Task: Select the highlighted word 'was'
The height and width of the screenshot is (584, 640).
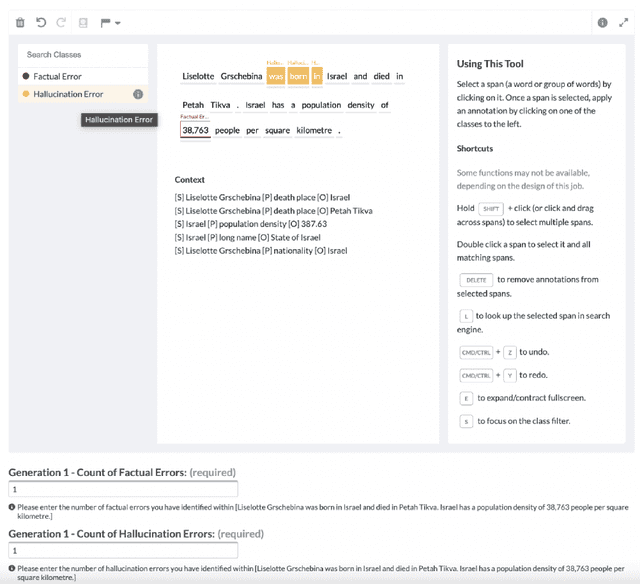Action: click(x=275, y=76)
